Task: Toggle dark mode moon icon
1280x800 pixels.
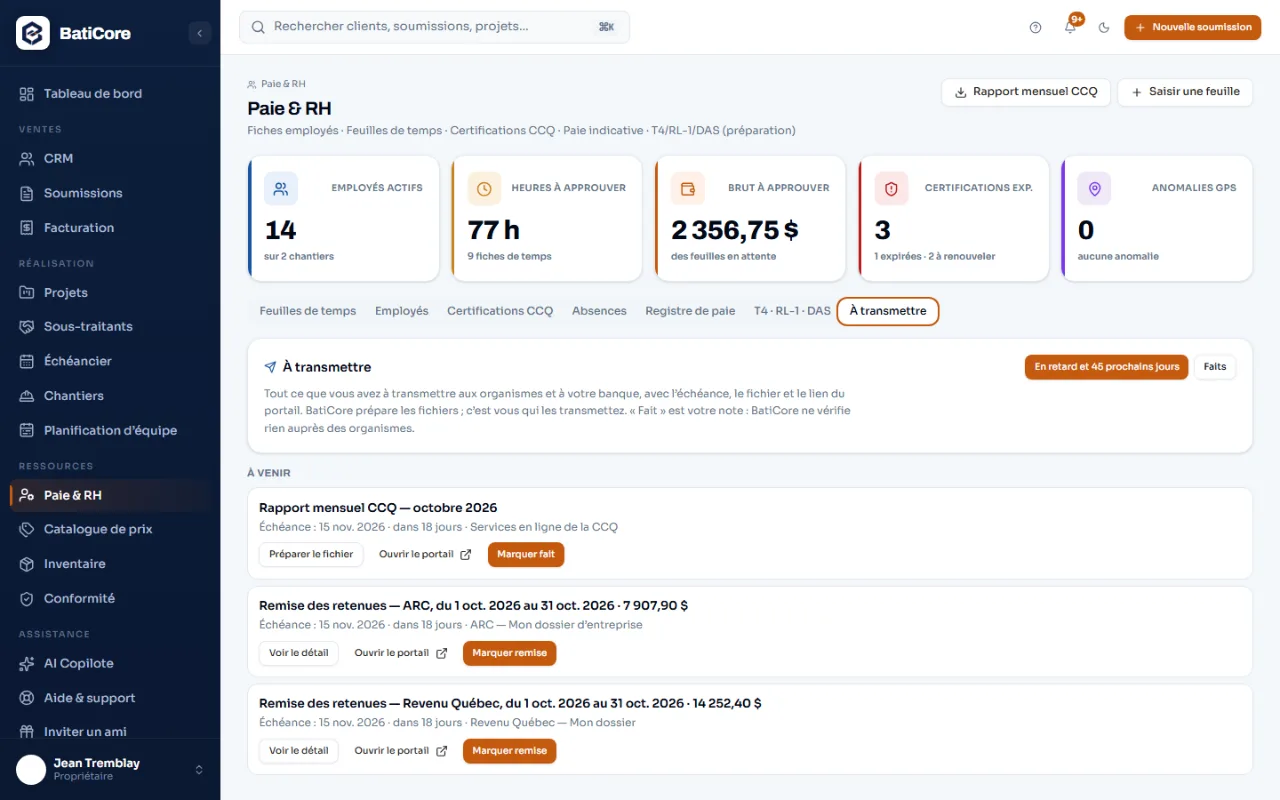Action: (1104, 28)
